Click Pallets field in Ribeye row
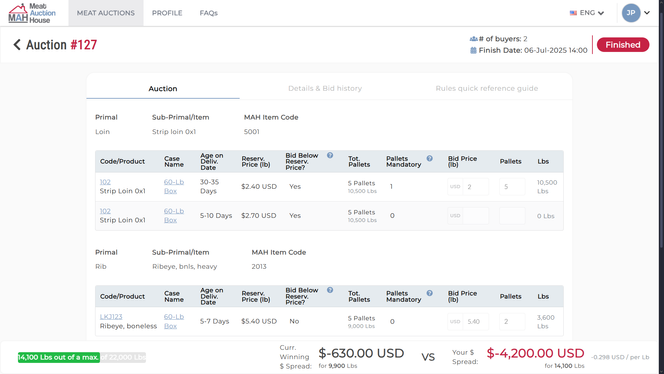The width and height of the screenshot is (664, 374). pyautogui.click(x=512, y=321)
